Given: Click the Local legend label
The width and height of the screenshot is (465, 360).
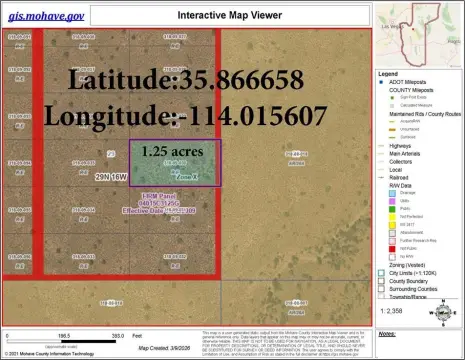Looking at the screenshot, I should pos(395,170).
